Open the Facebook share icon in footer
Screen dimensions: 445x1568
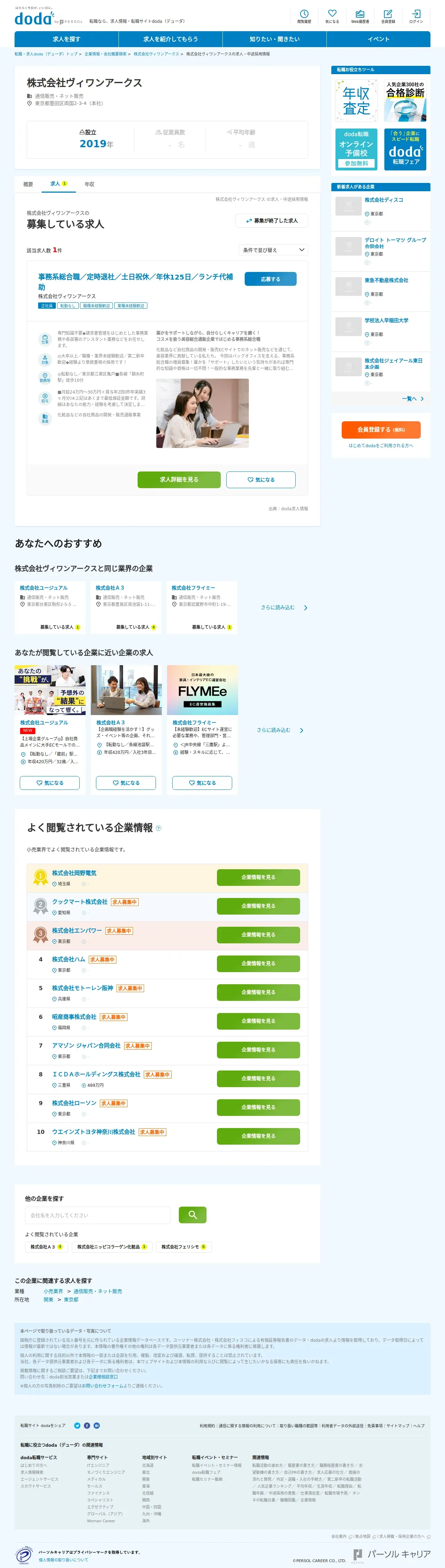point(87,1426)
